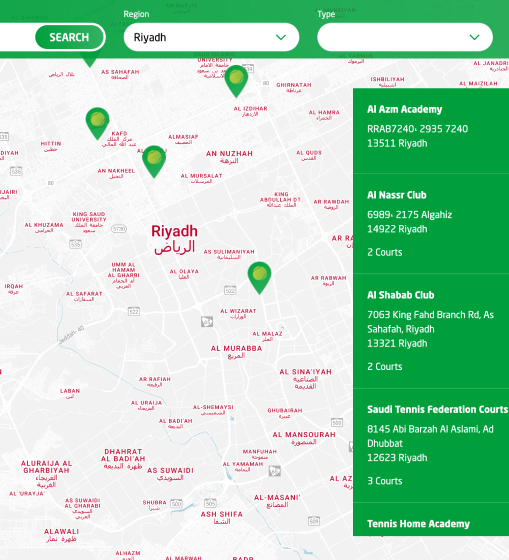This screenshot has height=560, width=509.
Task: Click the road 500 marker near Shubra
Action: click(176, 504)
